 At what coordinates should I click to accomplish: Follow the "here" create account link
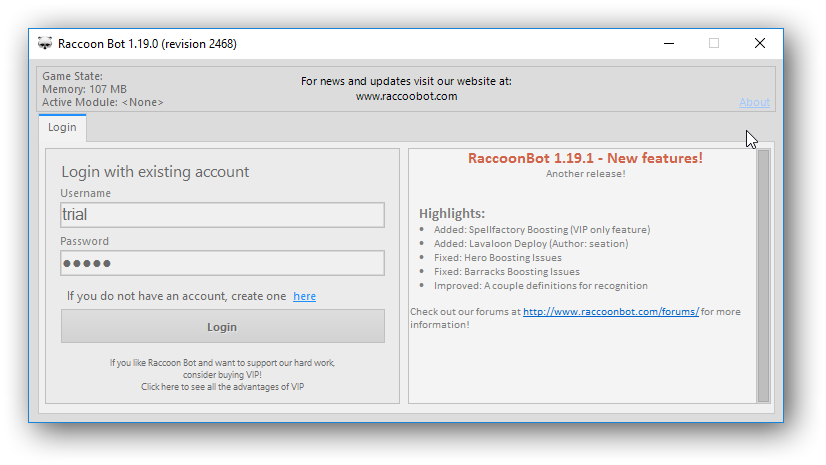click(304, 296)
